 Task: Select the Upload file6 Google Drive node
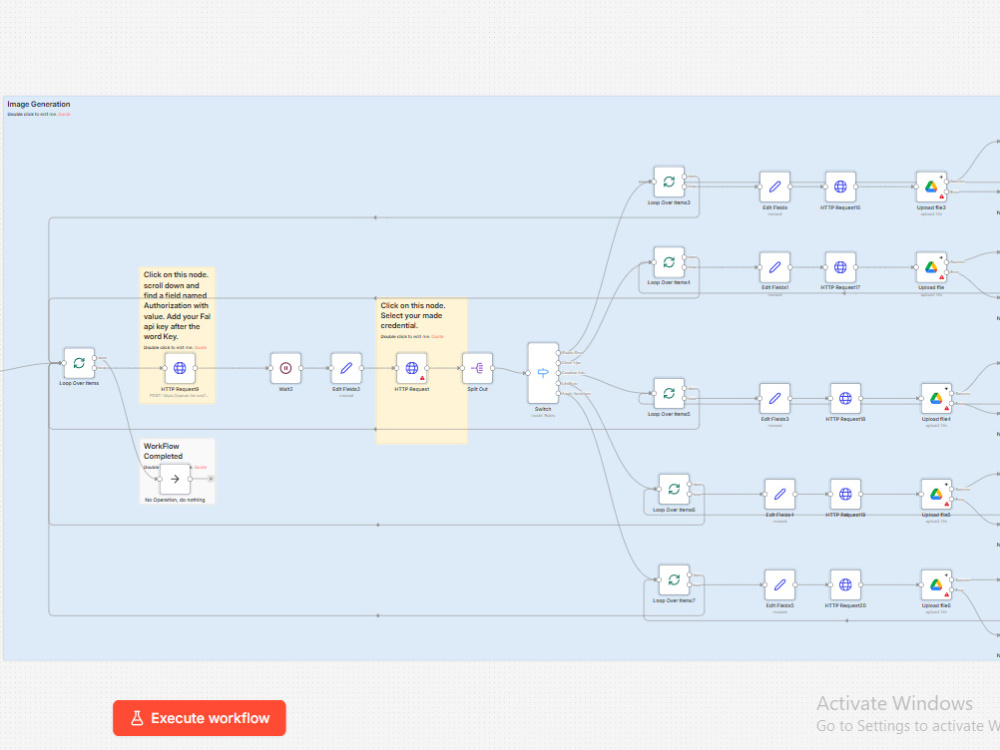[x=936, y=585]
